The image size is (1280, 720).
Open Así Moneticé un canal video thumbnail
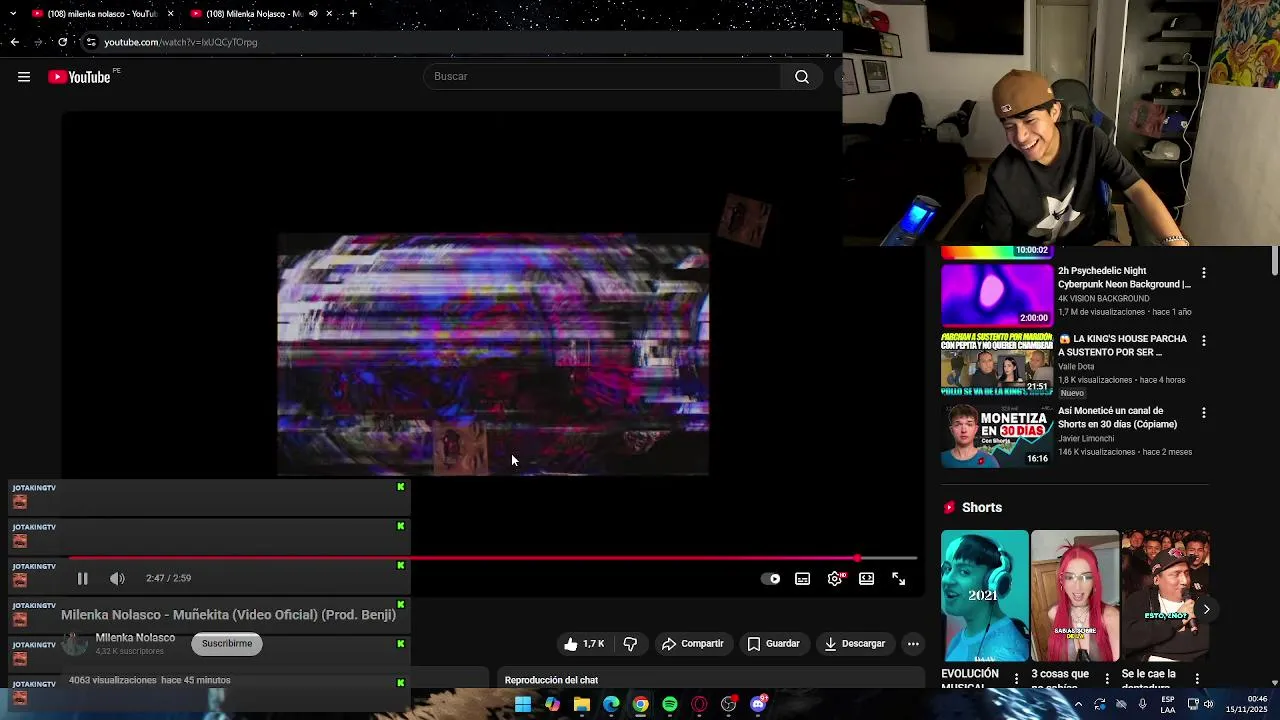(997, 436)
